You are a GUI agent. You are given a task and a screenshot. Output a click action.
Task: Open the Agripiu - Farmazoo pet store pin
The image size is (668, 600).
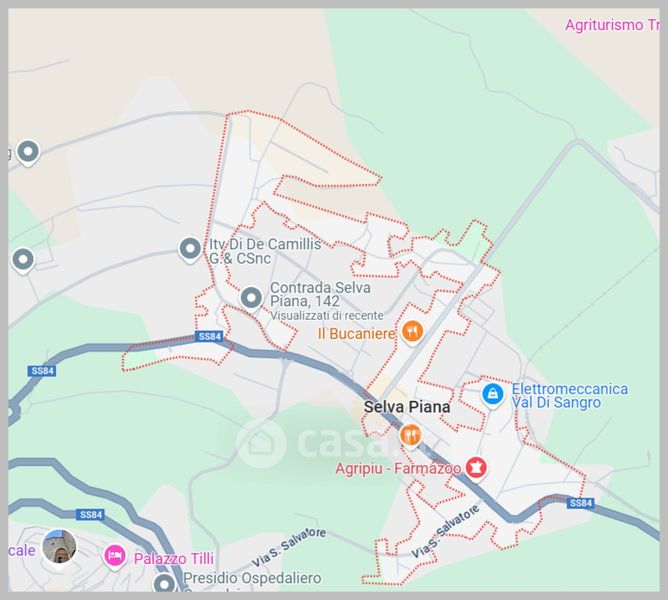point(476,468)
